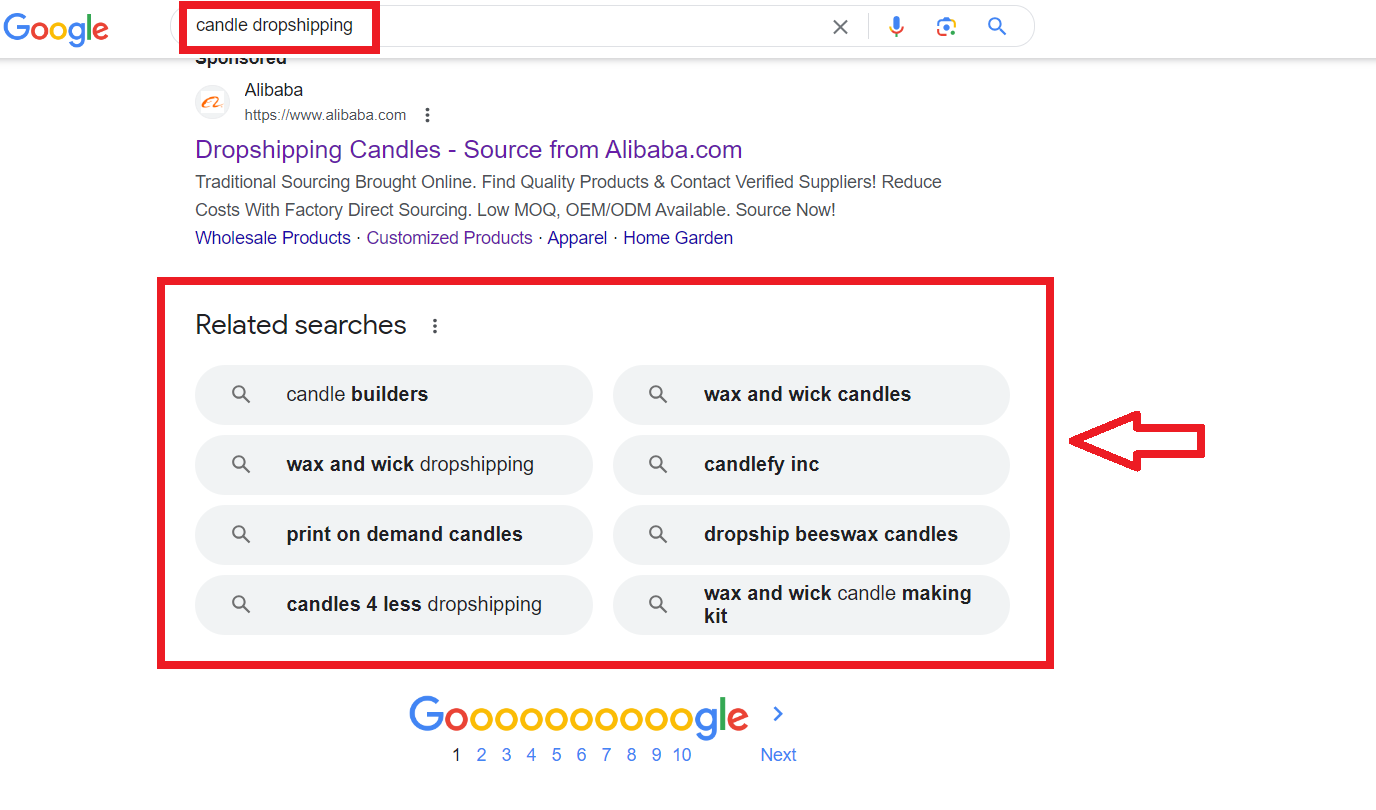
Task: Click the magnifier icon beside 'candle builders'
Action: 240,394
